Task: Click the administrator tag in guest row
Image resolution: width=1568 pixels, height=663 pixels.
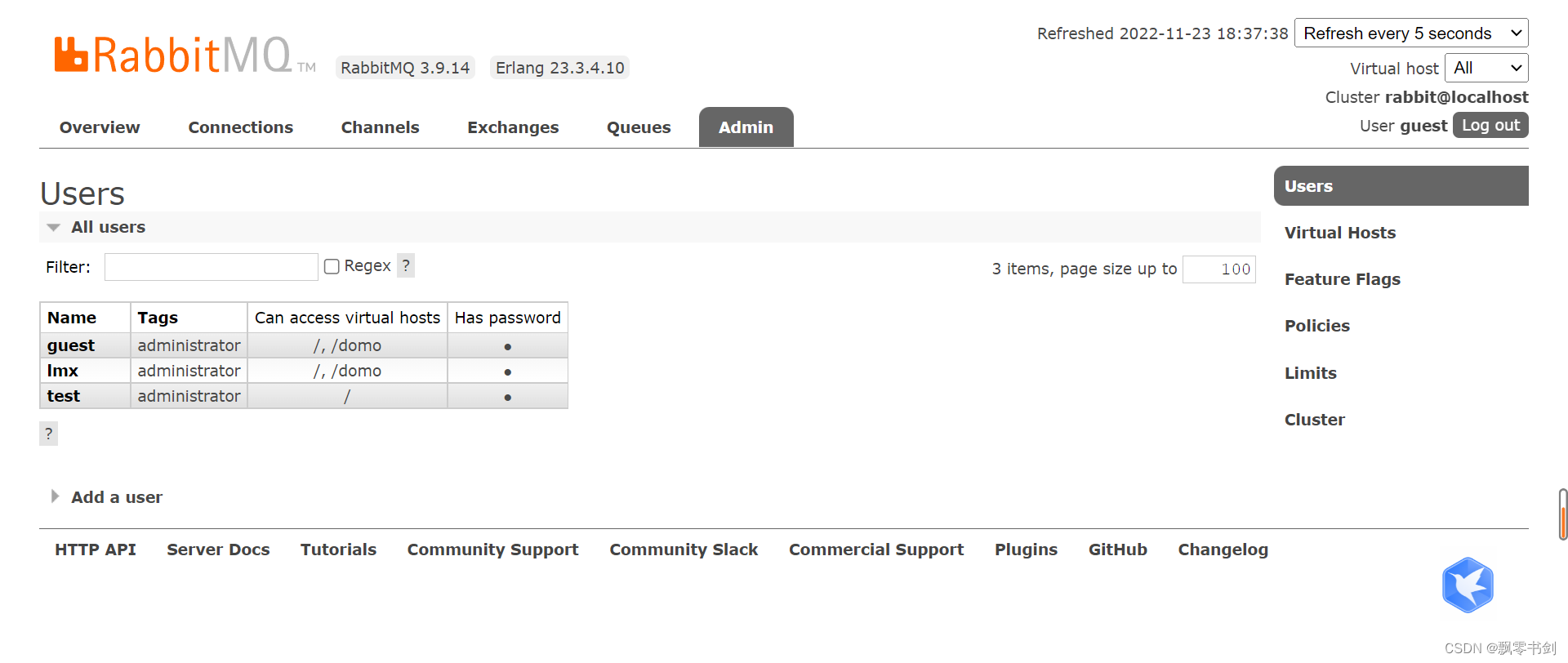Action: click(189, 345)
